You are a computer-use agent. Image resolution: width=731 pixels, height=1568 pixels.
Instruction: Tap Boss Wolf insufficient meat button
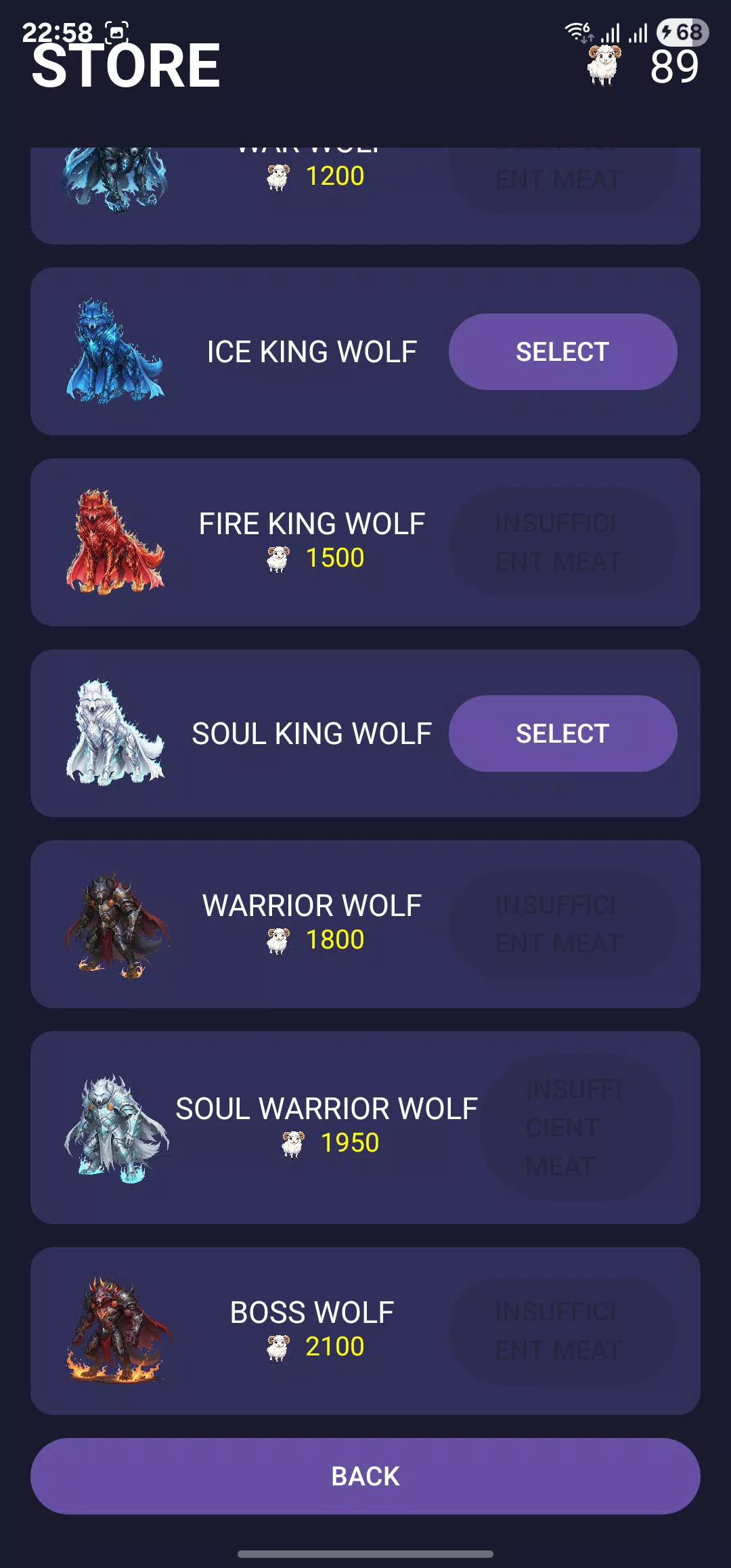562,1331
